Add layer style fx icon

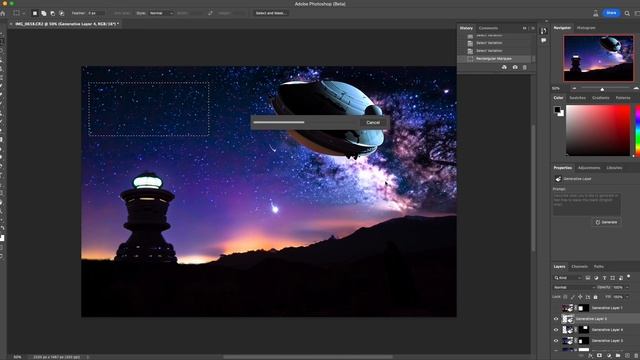point(591,356)
